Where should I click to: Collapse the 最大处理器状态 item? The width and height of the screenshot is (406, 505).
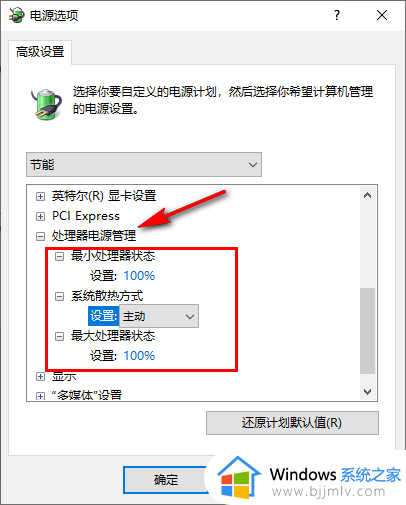(x=59, y=337)
